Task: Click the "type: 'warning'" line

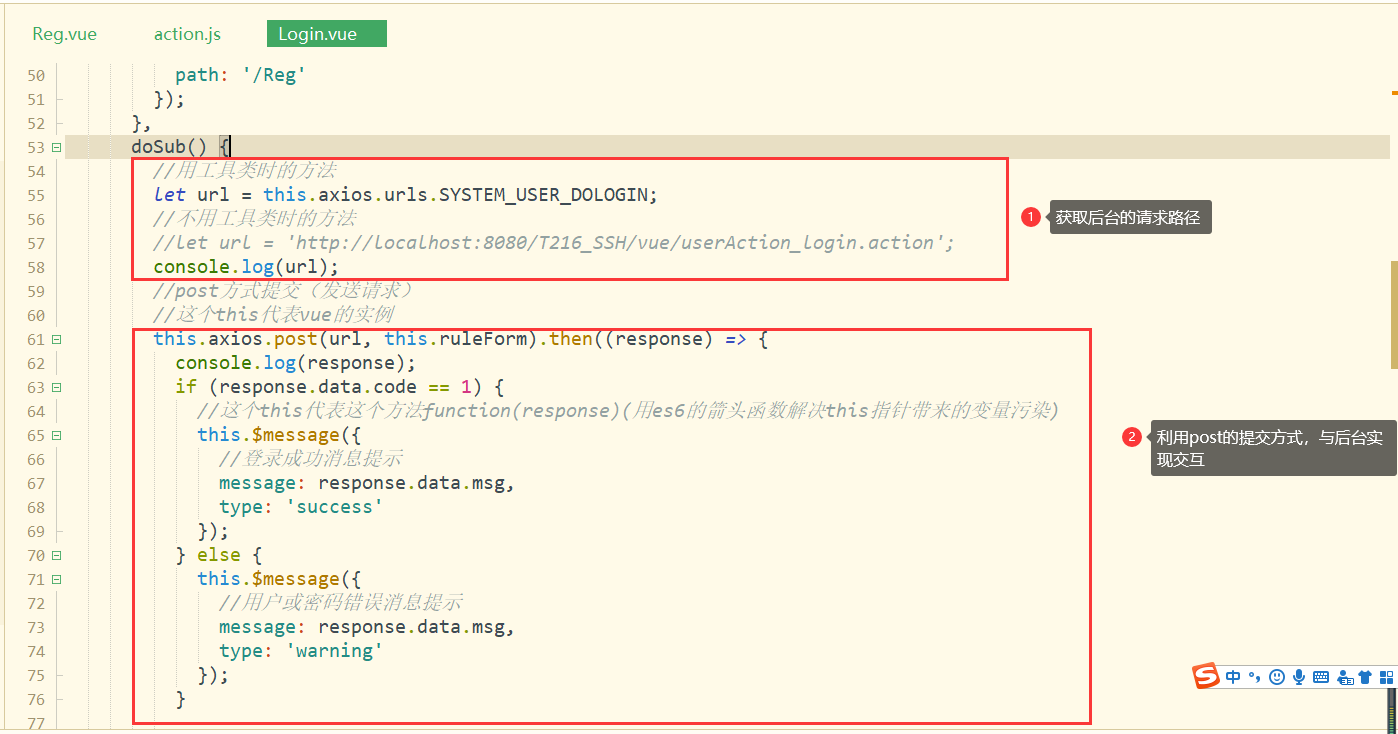Action: point(301,651)
